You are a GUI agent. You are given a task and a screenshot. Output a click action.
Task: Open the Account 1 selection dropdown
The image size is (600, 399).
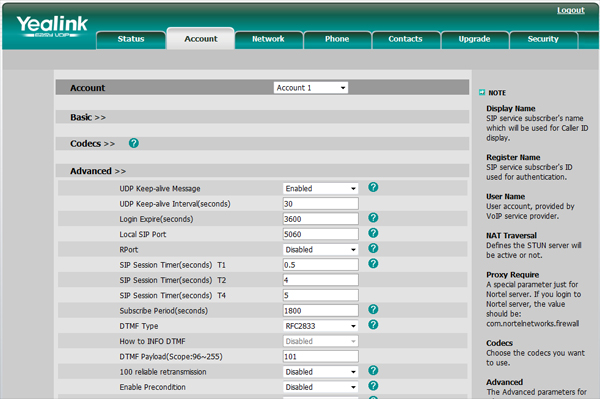pyautogui.click(x=311, y=88)
